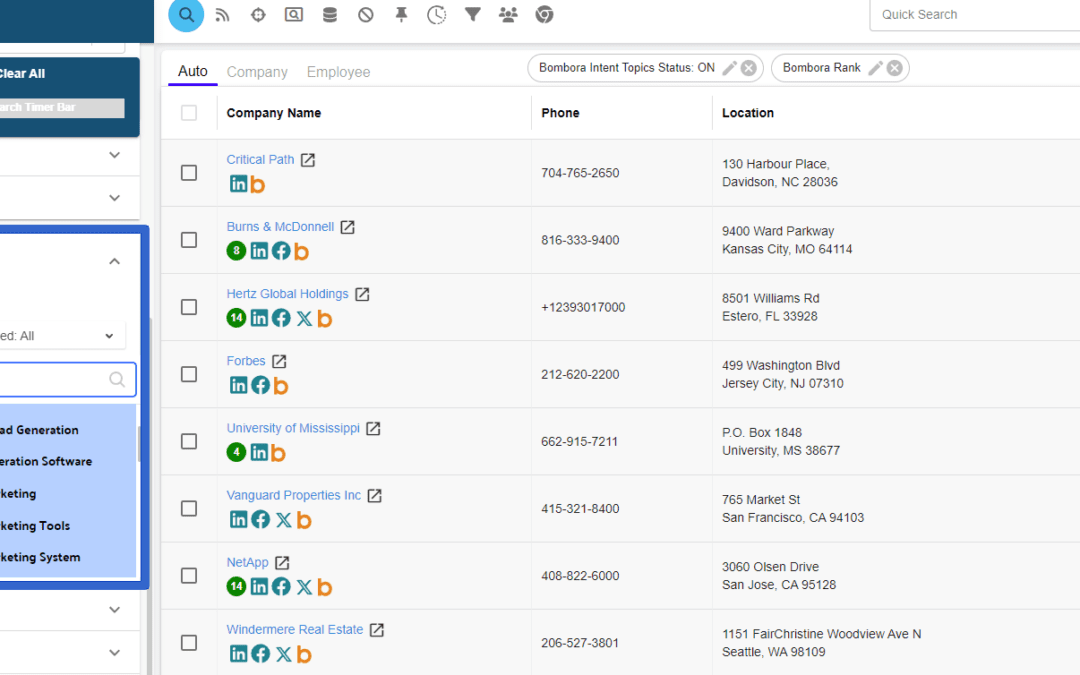This screenshot has width=1080, height=675.
Task: Open the Critical Path company link
Action: point(260,159)
